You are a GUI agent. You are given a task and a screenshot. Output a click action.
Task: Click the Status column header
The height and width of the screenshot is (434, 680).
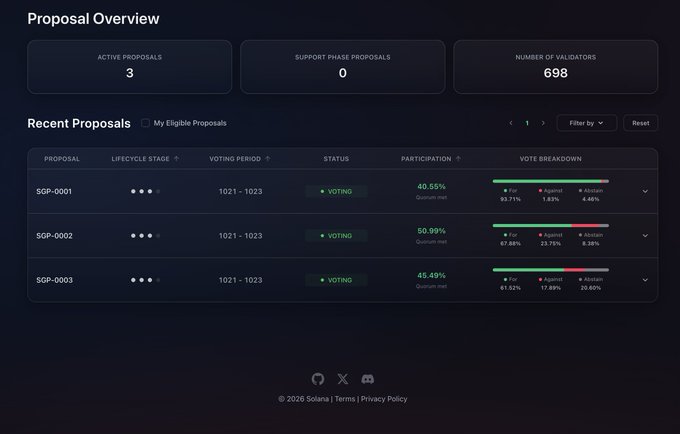coord(336,159)
